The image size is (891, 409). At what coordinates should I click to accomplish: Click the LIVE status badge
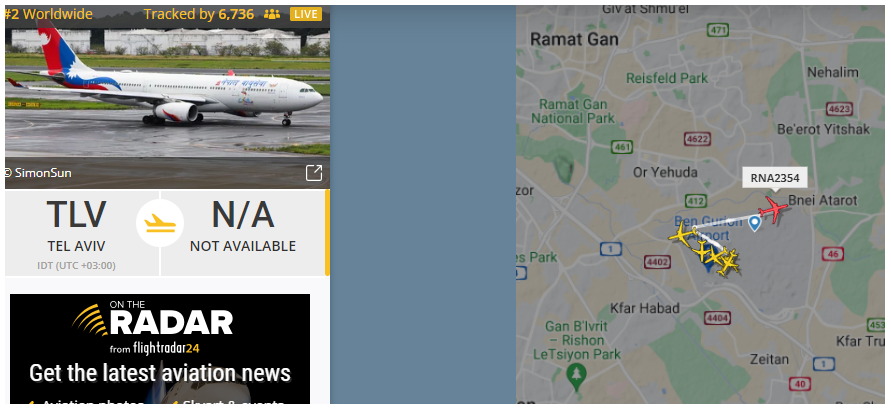(x=306, y=14)
